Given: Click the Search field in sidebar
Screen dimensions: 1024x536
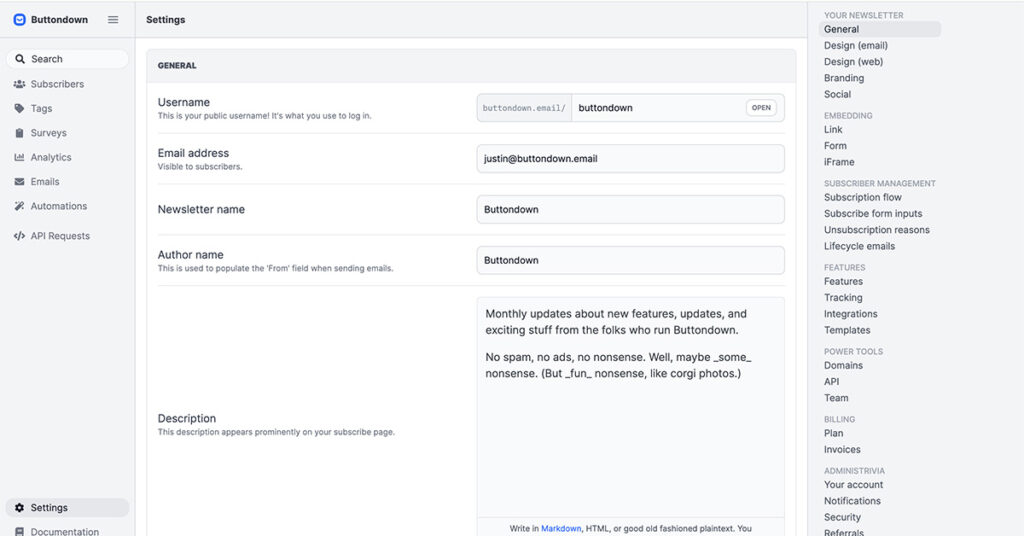Looking at the screenshot, I should click(x=68, y=59).
